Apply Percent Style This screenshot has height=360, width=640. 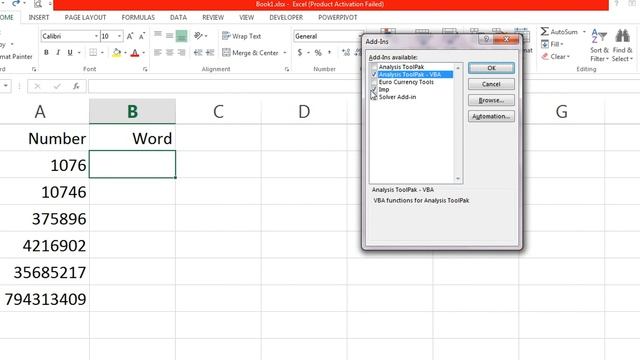pos(318,53)
